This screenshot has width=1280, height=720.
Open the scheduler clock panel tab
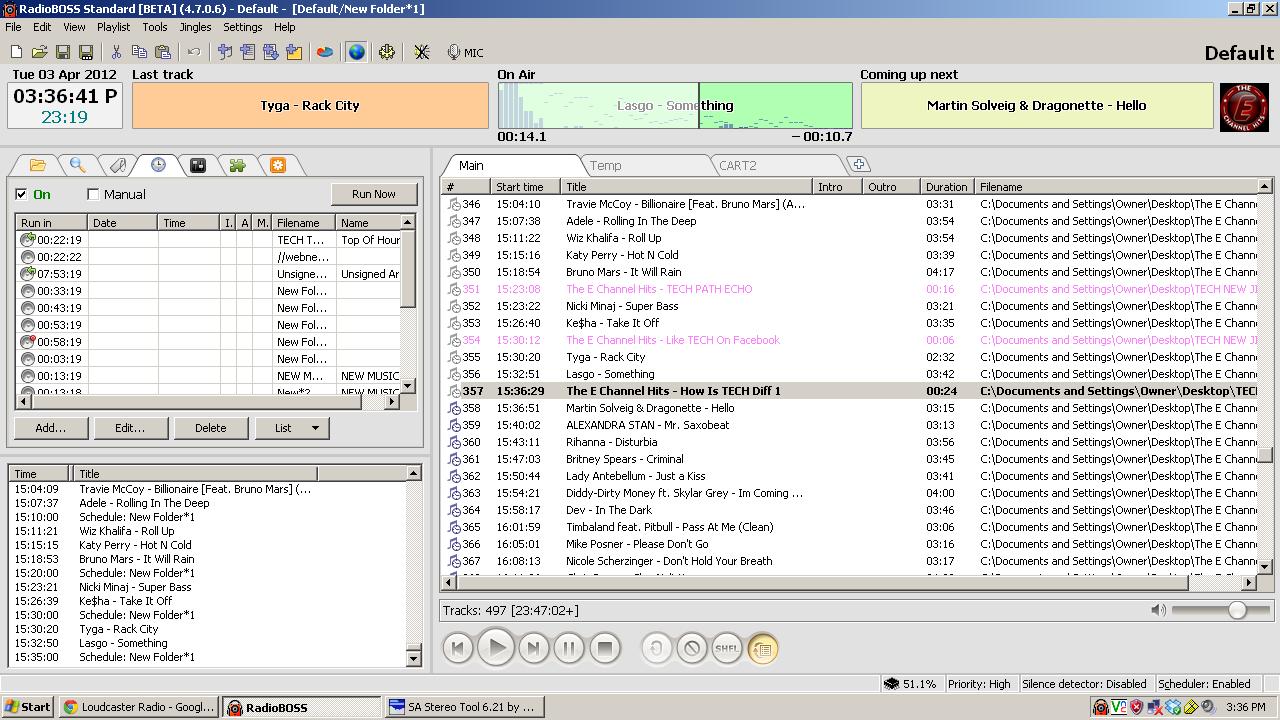pyautogui.click(x=158, y=165)
